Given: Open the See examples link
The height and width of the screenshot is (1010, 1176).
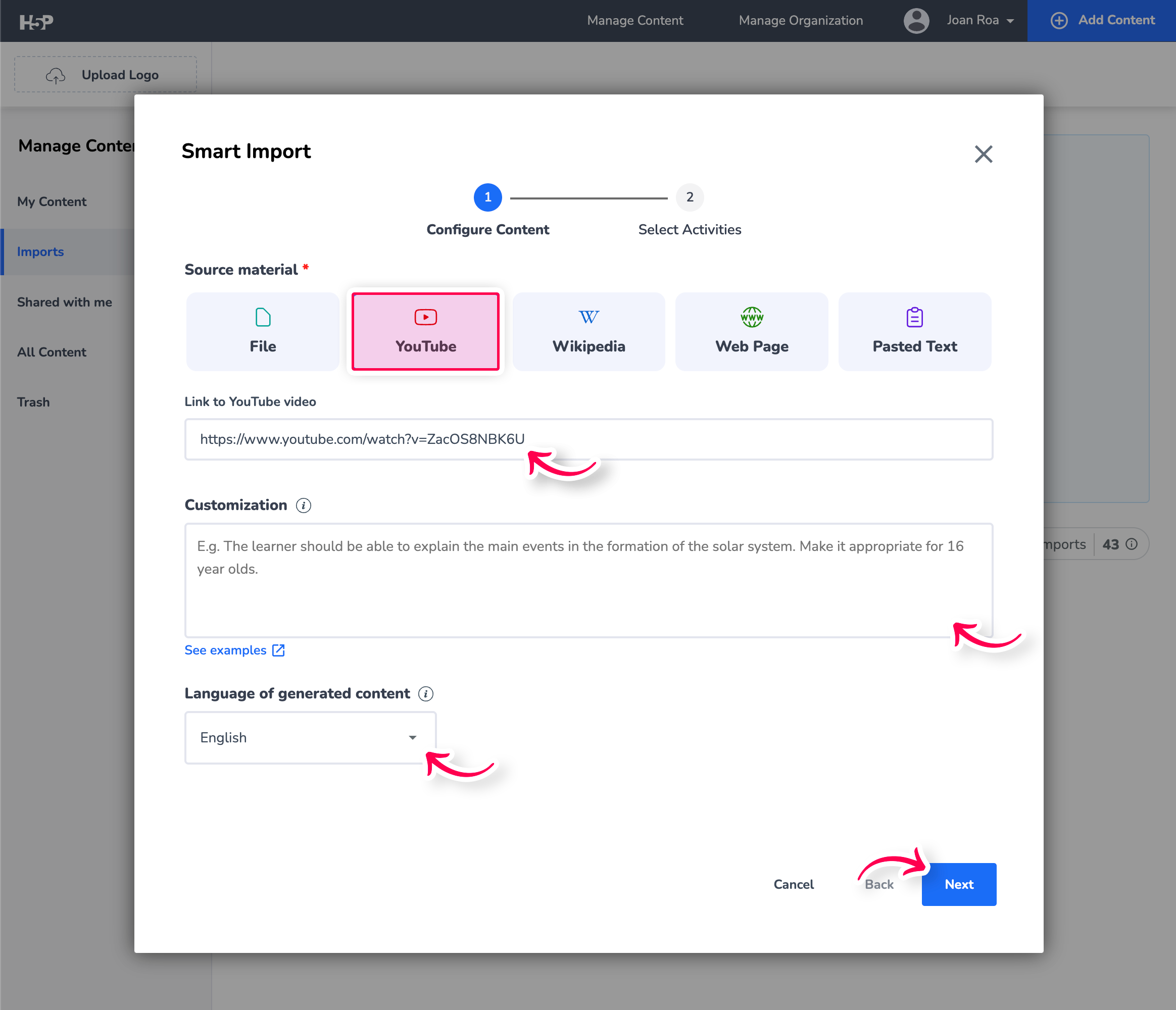Looking at the screenshot, I should point(234,650).
